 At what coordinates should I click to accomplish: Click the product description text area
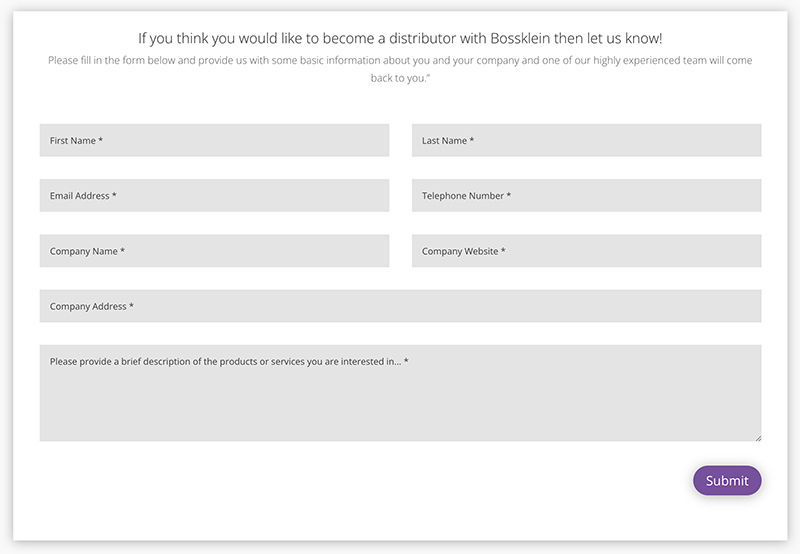[x=401, y=393]
